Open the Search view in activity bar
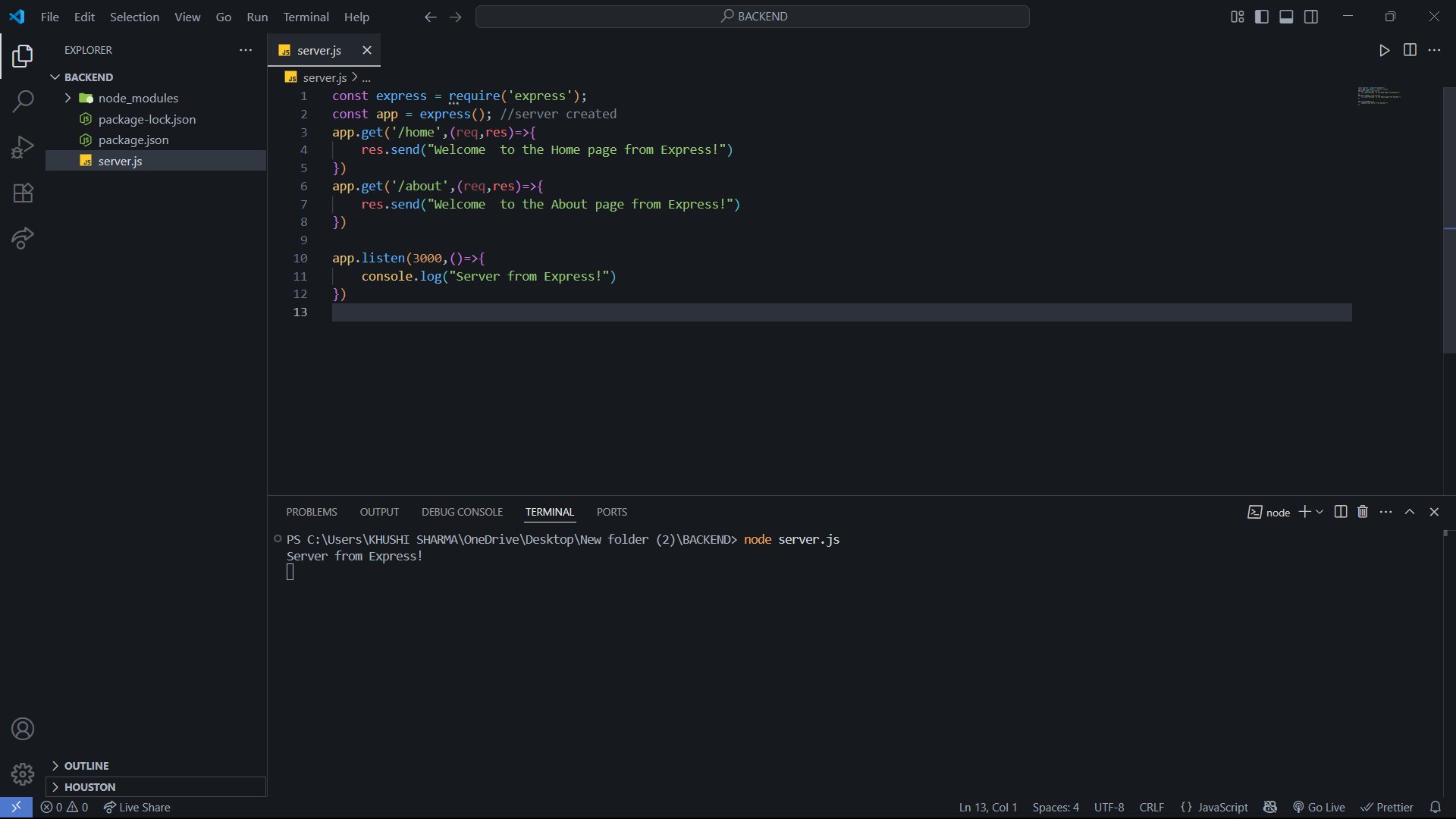This screenshot has height=819, width=1456. click(x=23, y=101)
